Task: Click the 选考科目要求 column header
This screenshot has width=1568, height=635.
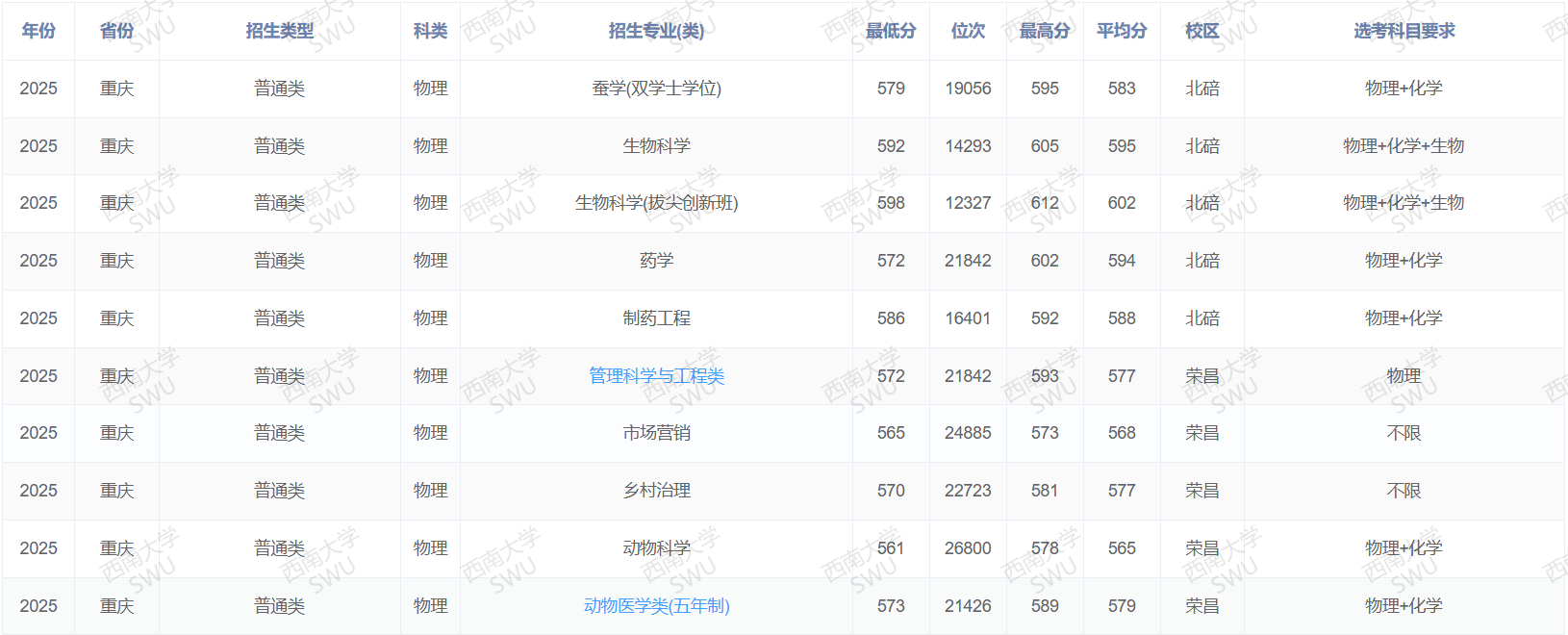Action: (x=1404, y=31)
